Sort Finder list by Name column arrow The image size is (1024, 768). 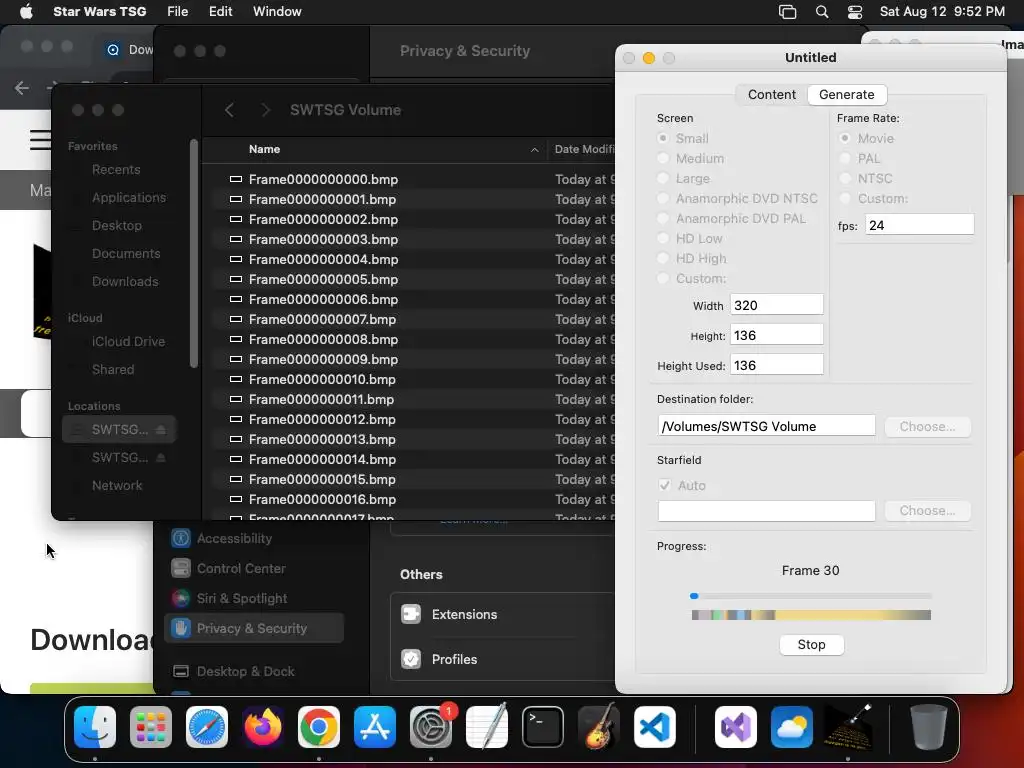click(x=534, y=150)
